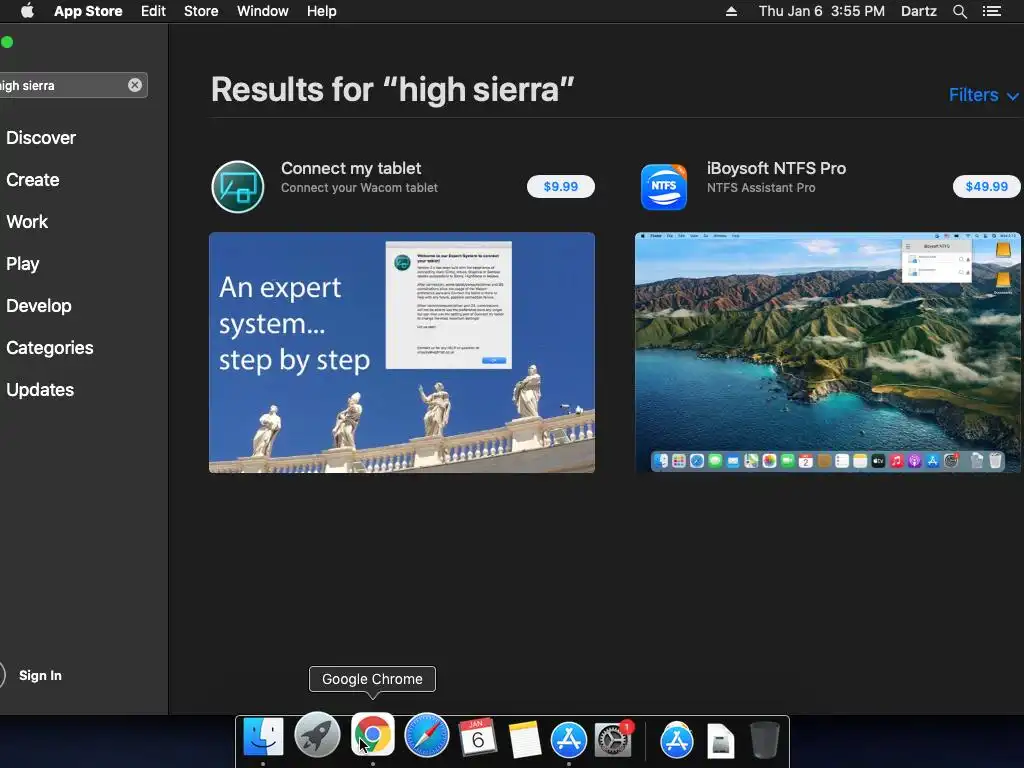Open the Connect my tablet title
Viewport: 1024px width, 768px height.
pyautogui.click(x=351, y=168)
